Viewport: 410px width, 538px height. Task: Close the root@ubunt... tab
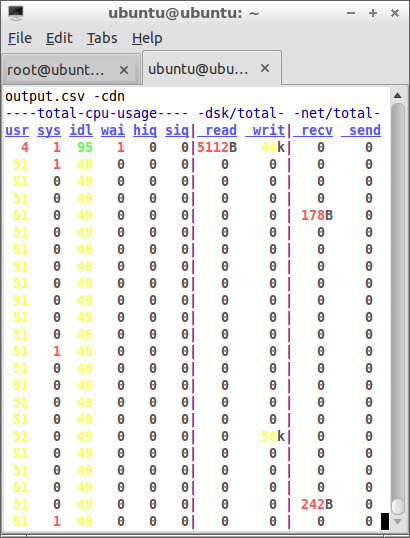(124, 70)
